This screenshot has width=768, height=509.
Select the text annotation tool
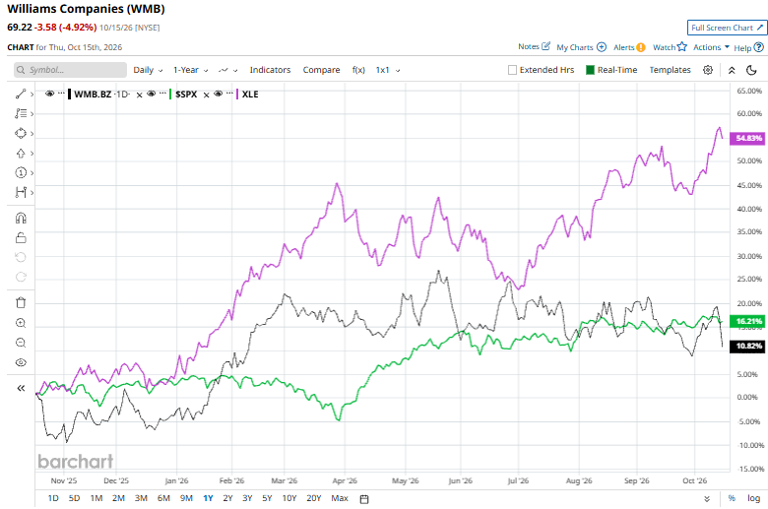pos(21,114)
